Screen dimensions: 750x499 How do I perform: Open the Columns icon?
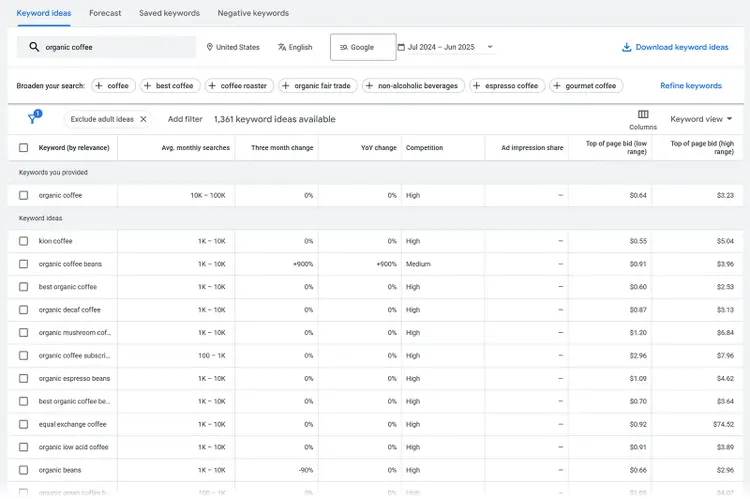(x=643, y=114)
